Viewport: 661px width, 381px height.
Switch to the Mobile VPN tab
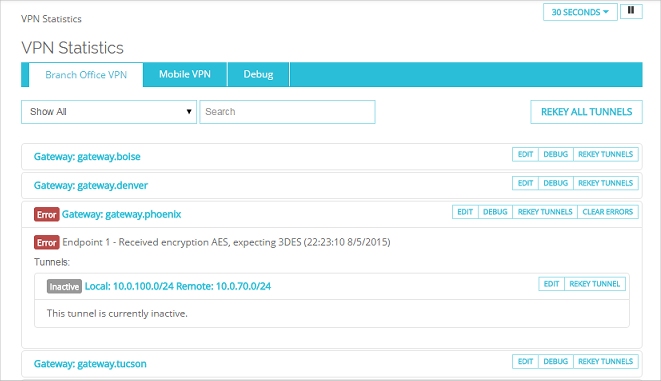tap(185, 74)
